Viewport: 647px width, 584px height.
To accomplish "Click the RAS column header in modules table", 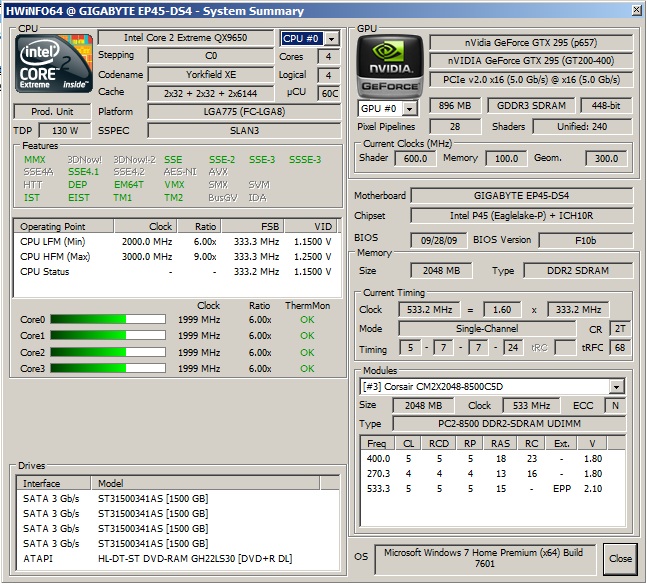I will click(501, 444).
